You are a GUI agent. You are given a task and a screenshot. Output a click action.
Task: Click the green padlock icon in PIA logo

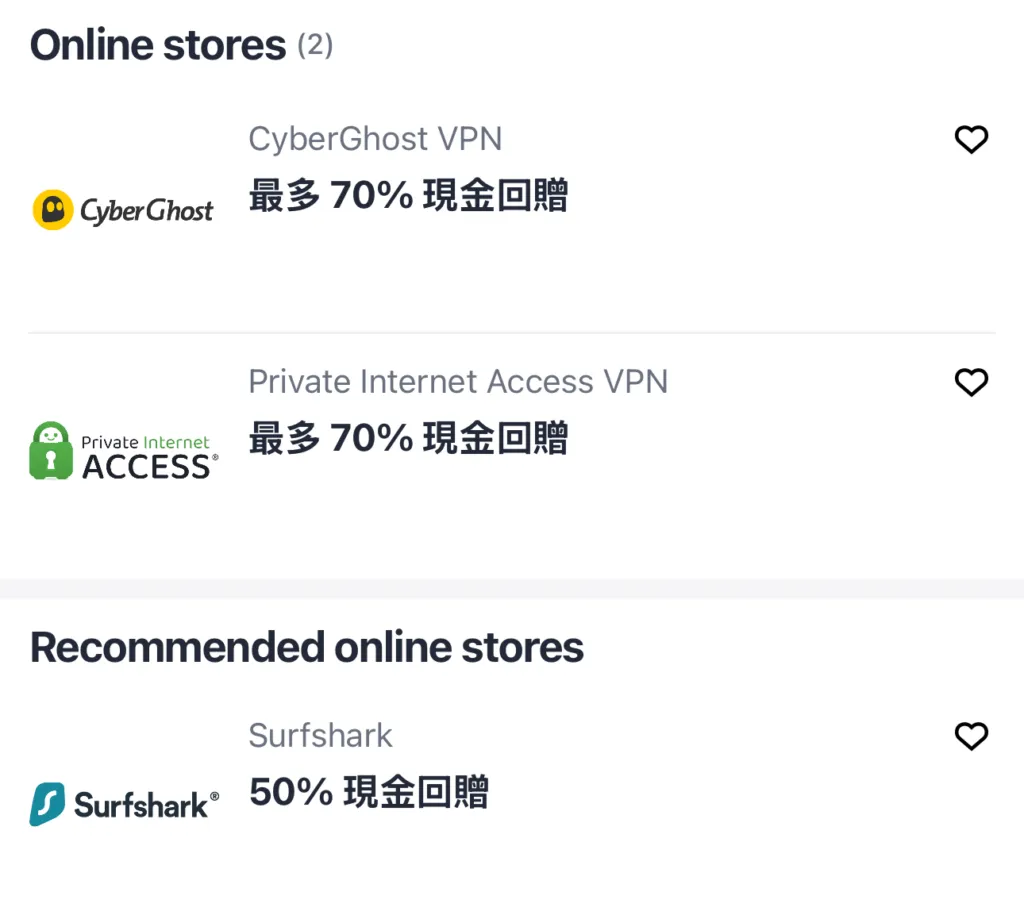coord(51,451)
